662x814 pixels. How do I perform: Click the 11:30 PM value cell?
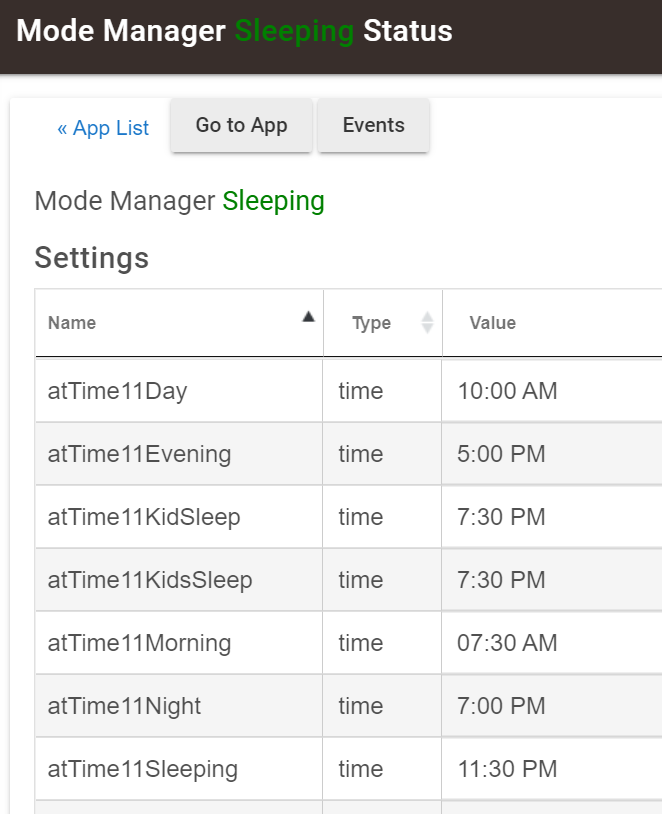point(552,769)
